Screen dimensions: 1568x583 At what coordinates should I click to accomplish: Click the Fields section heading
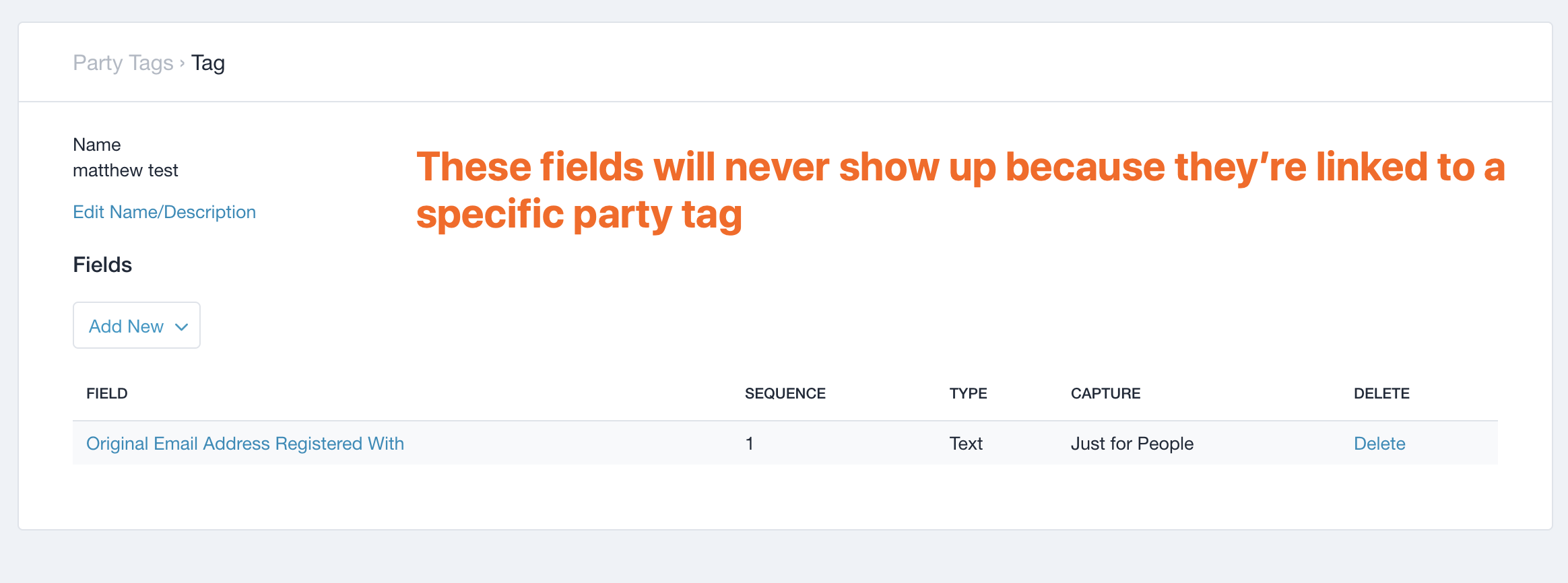(102, 265)
